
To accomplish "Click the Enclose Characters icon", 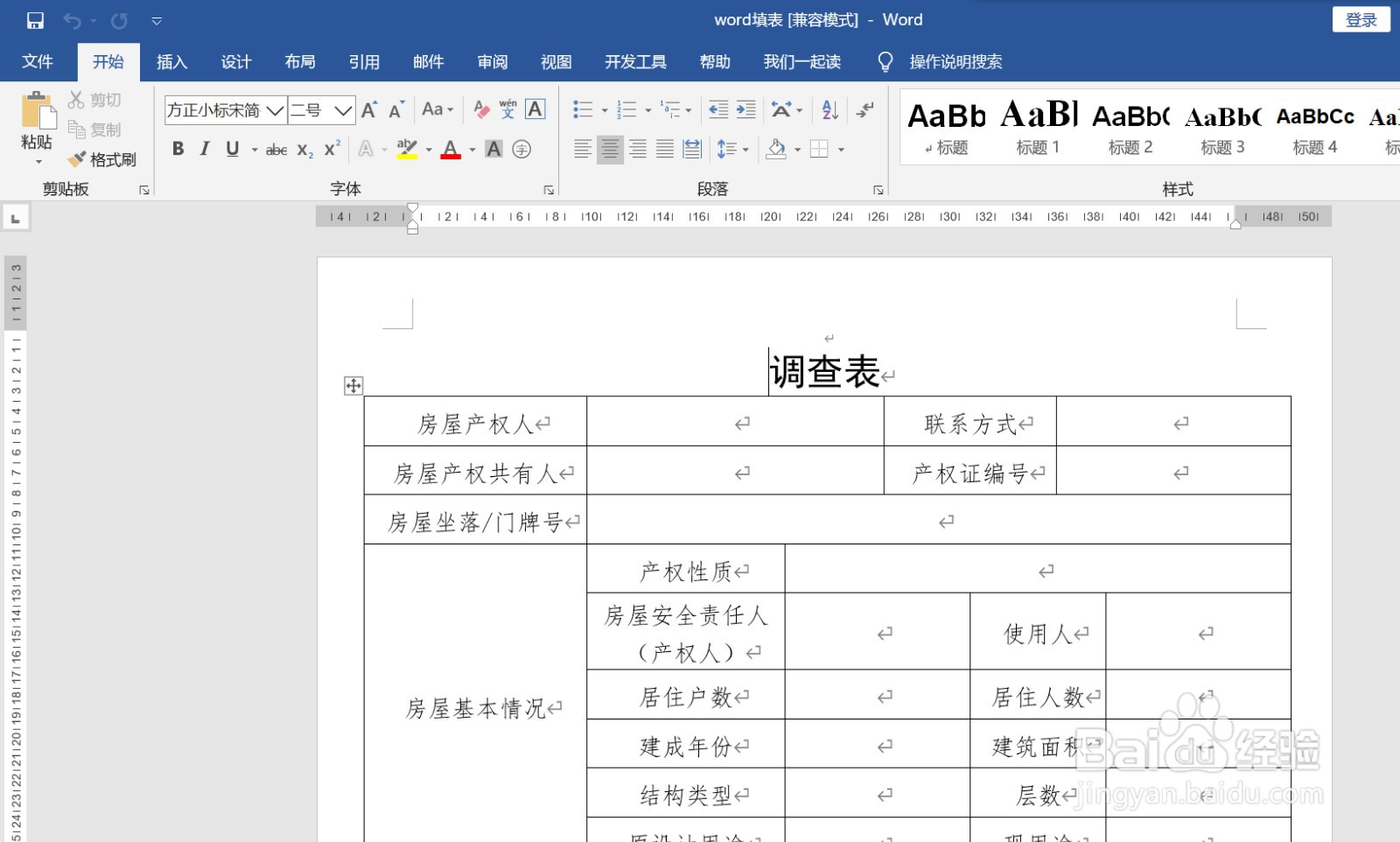I will point(521,149).
